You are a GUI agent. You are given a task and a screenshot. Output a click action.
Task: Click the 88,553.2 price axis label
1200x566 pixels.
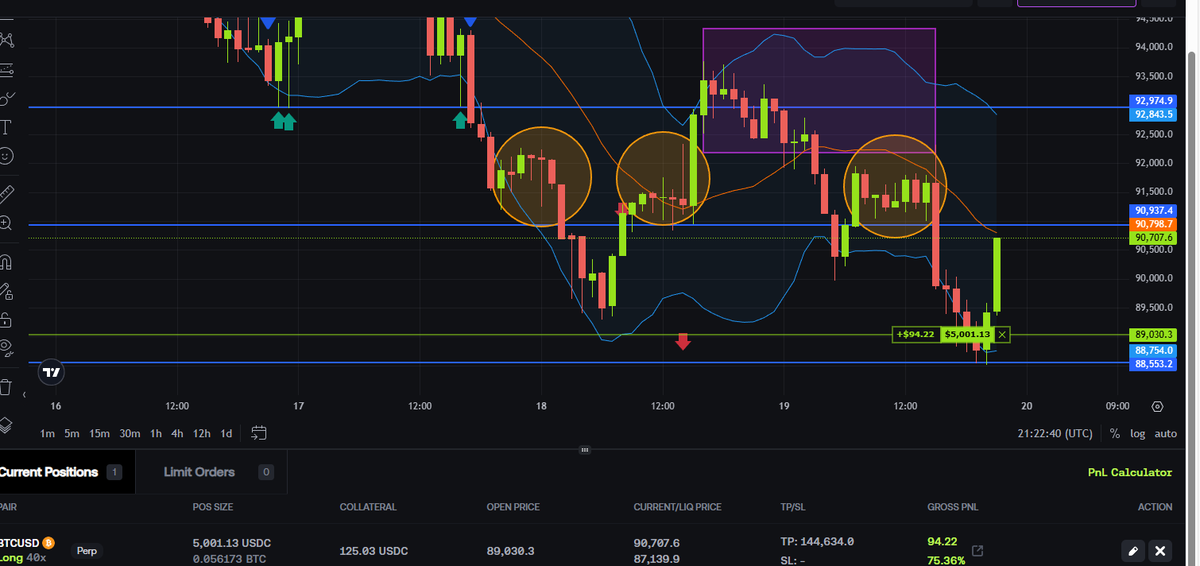click(x=1154, y=365)
